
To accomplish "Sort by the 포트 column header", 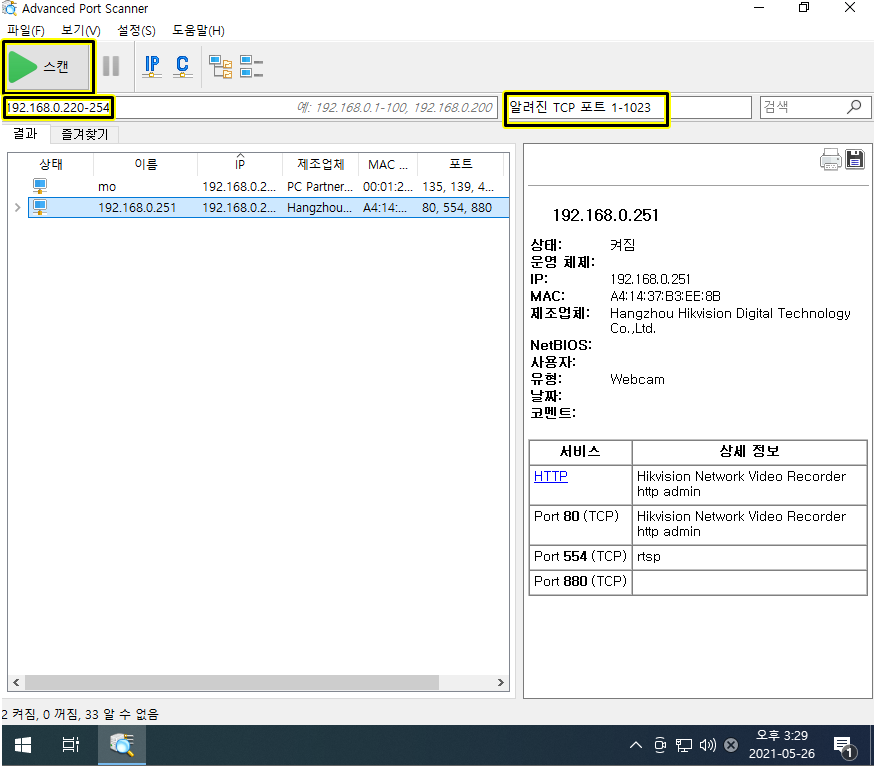I will coord(460,164).
